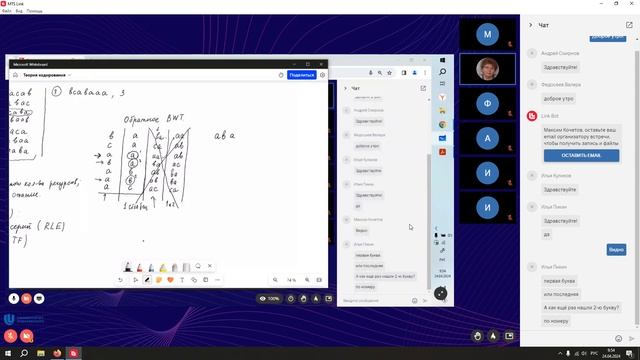Click the undo arrow in Whiteboard toolbar
The height and width of the screenshot is (360, 640).
click(x=120, y=280)
